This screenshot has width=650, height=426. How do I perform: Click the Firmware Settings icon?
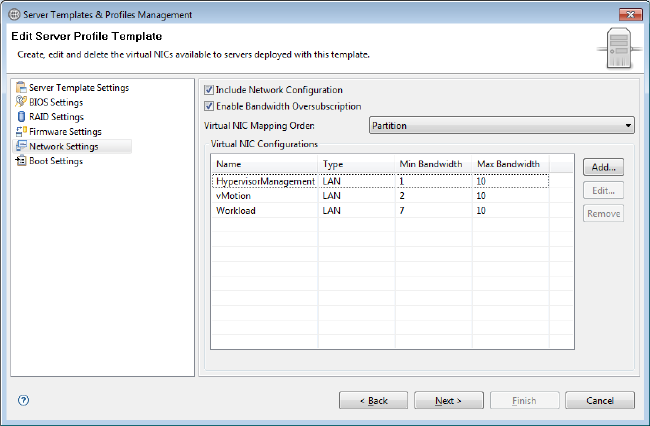tap(21, 131)
